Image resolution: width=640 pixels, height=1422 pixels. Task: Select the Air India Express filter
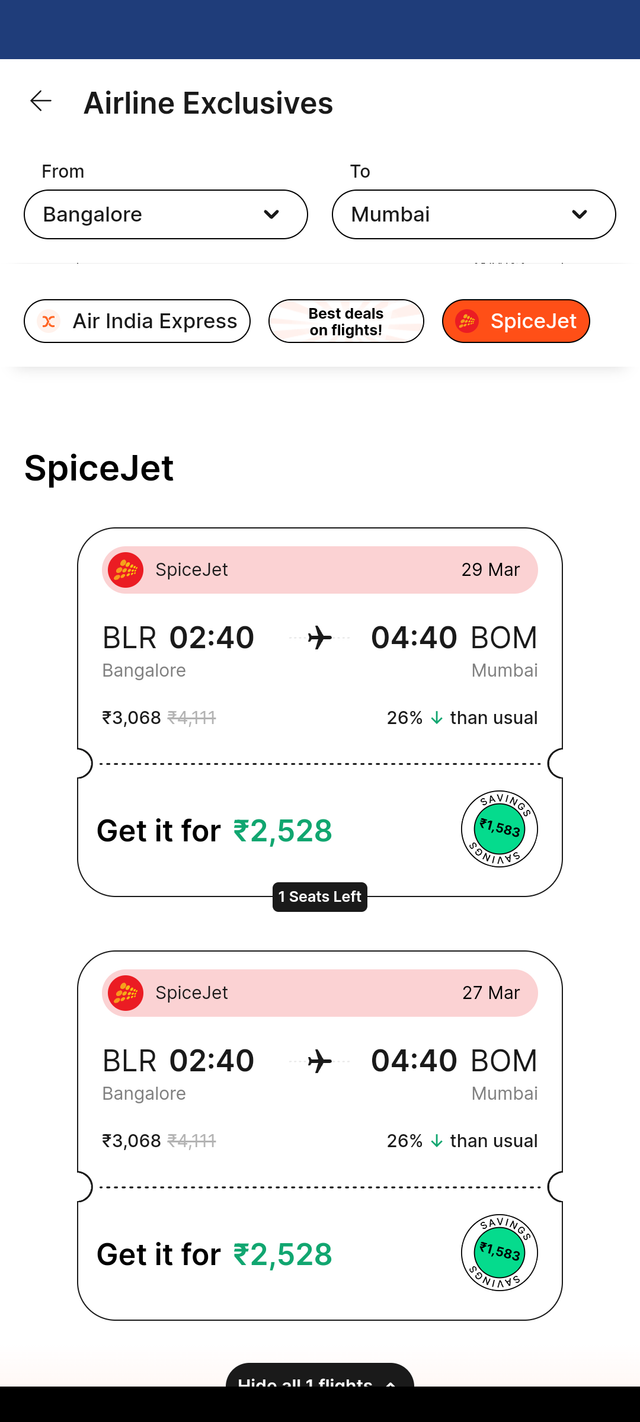click(137, 321)
